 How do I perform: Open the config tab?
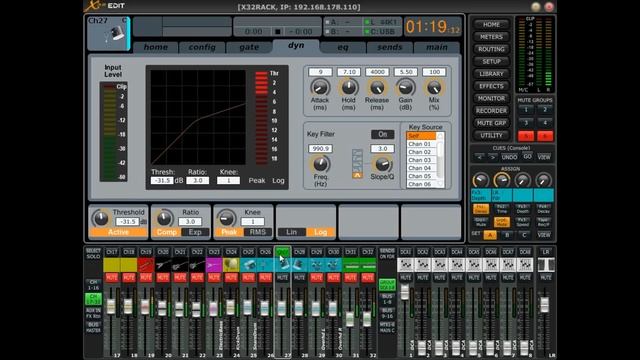pyautogui.click(x=202, y=47)
